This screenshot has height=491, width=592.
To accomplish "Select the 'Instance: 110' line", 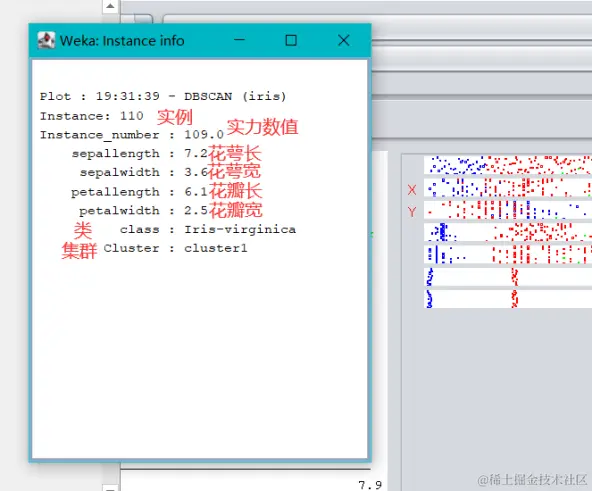I will 92,116.
